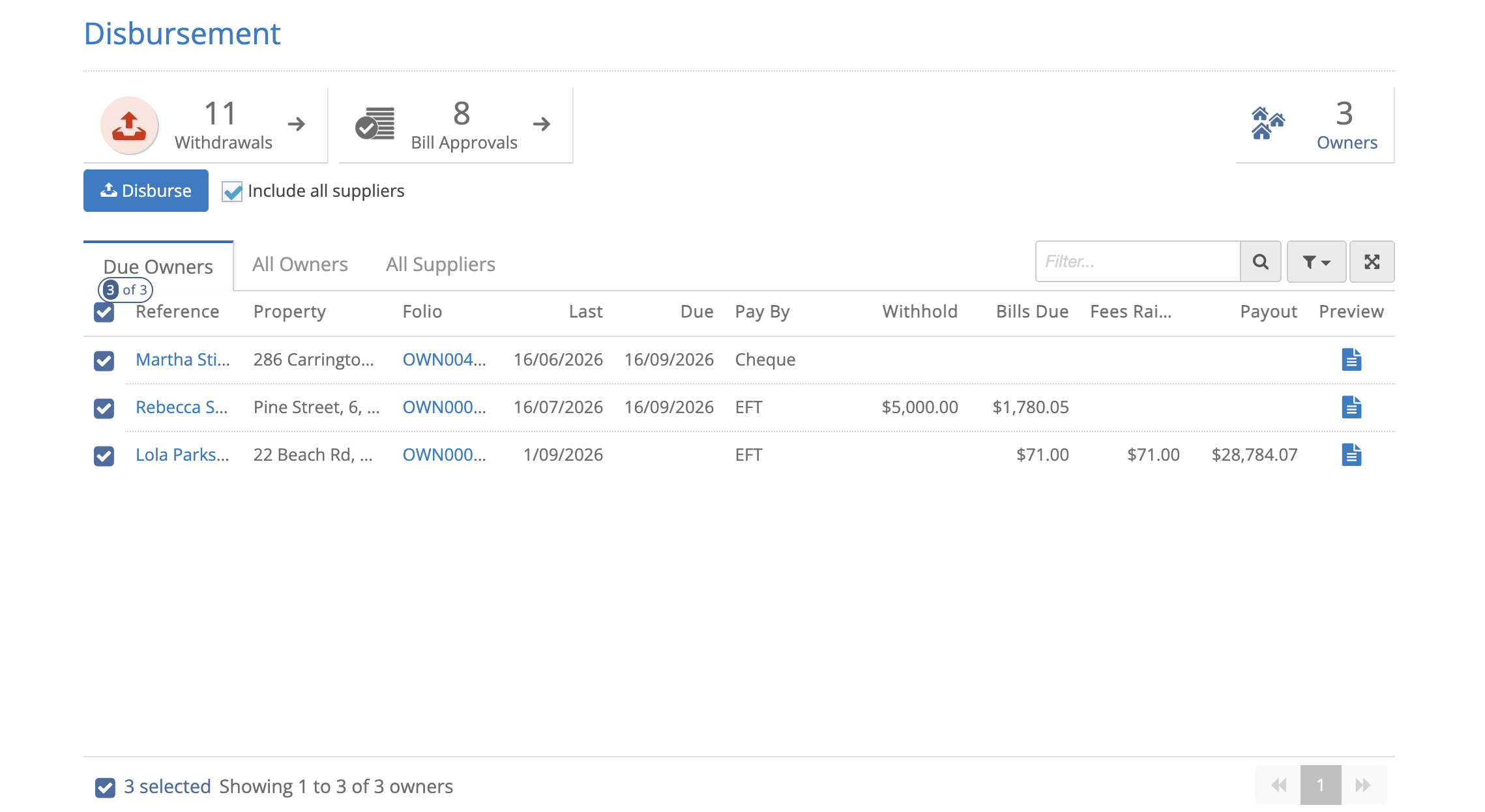
Task: Switch to All Suppliers tab
Action: click(x=440, y=265)
